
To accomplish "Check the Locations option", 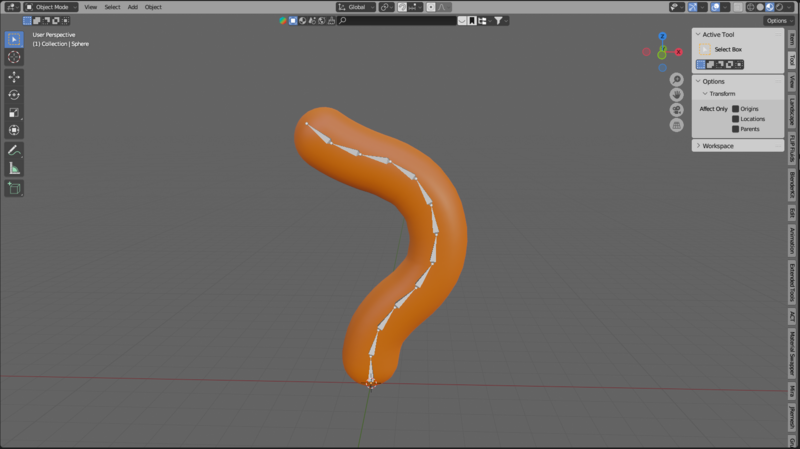I will tap(736, 119).
